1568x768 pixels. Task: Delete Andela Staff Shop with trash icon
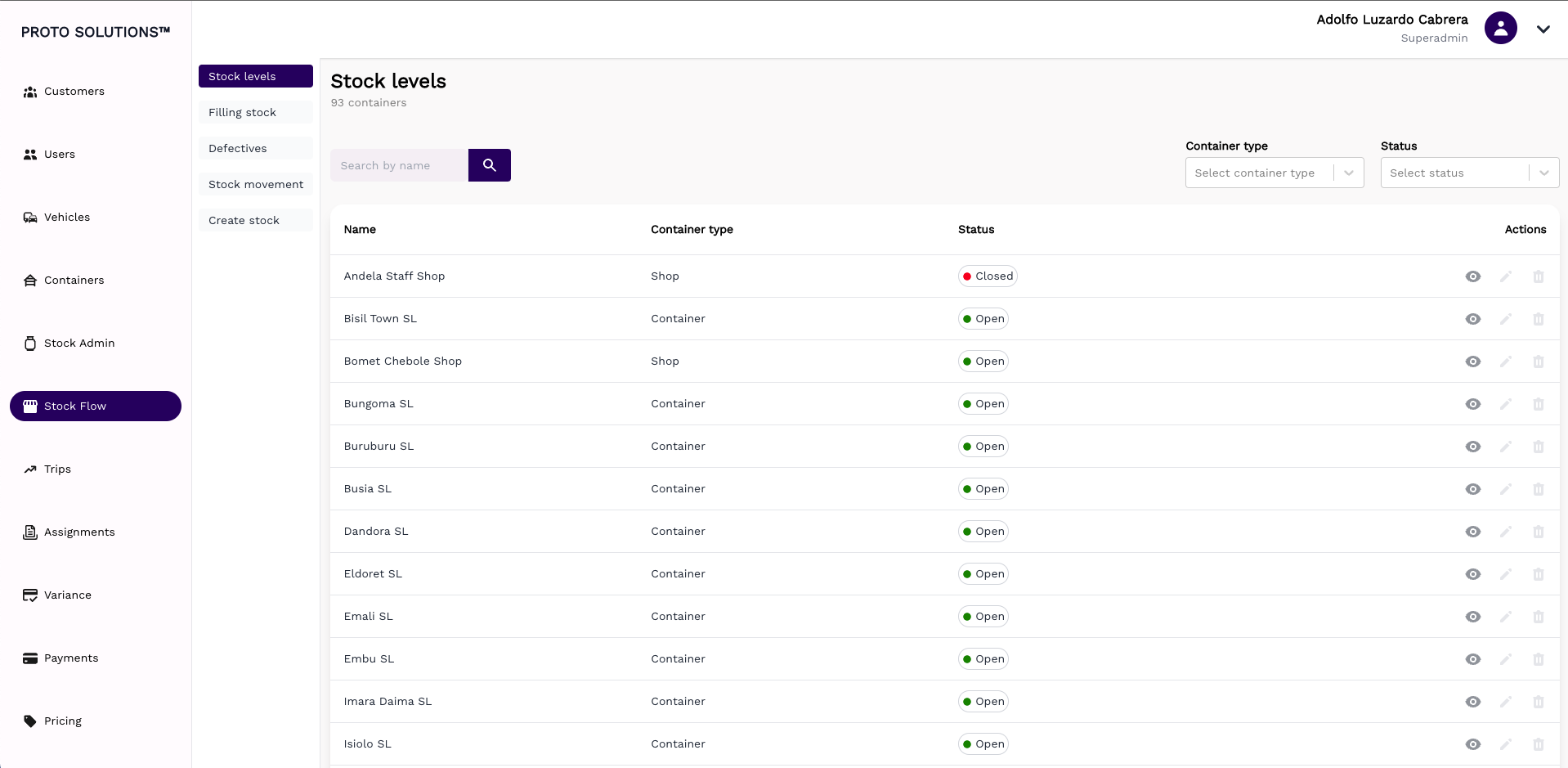click(x=1539, y=276)
